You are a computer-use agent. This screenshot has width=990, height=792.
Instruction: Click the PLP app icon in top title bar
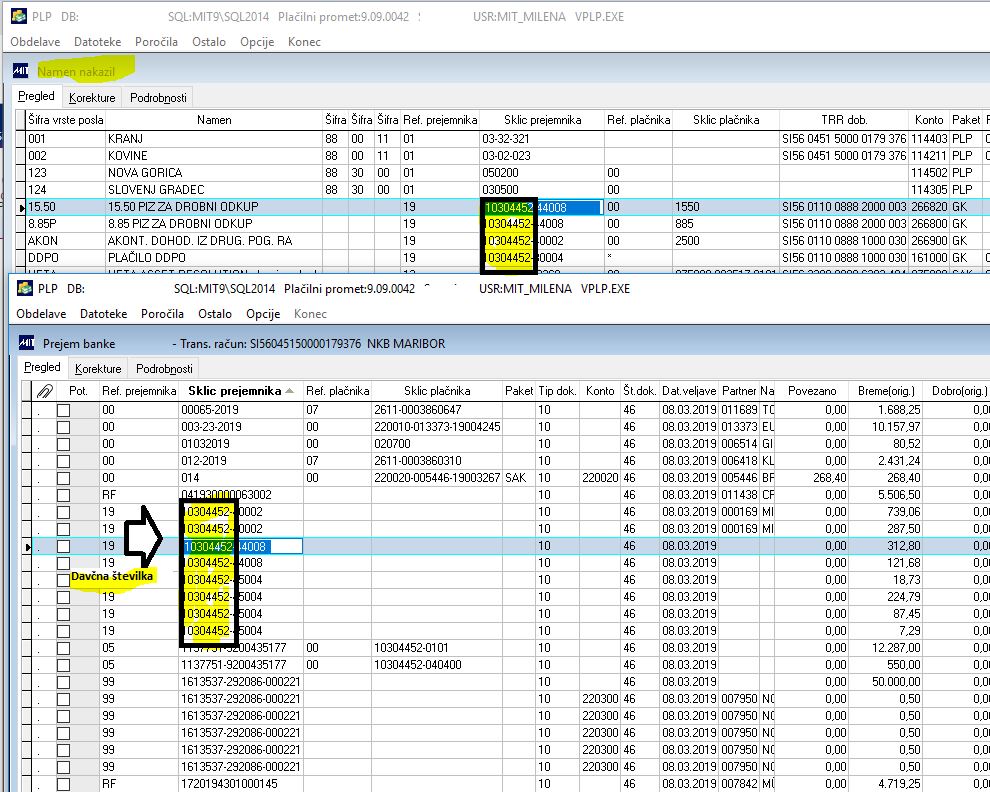[x=19, y=16]
